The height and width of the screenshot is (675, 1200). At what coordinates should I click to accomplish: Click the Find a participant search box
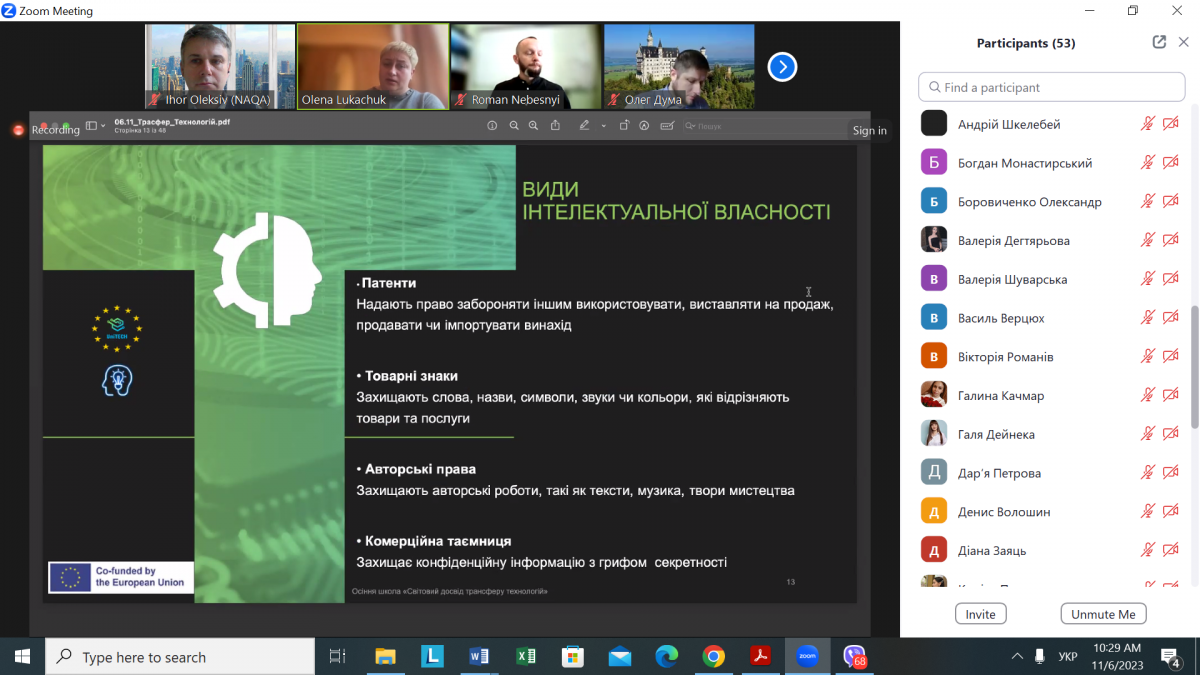click(x=1052, y=87)
